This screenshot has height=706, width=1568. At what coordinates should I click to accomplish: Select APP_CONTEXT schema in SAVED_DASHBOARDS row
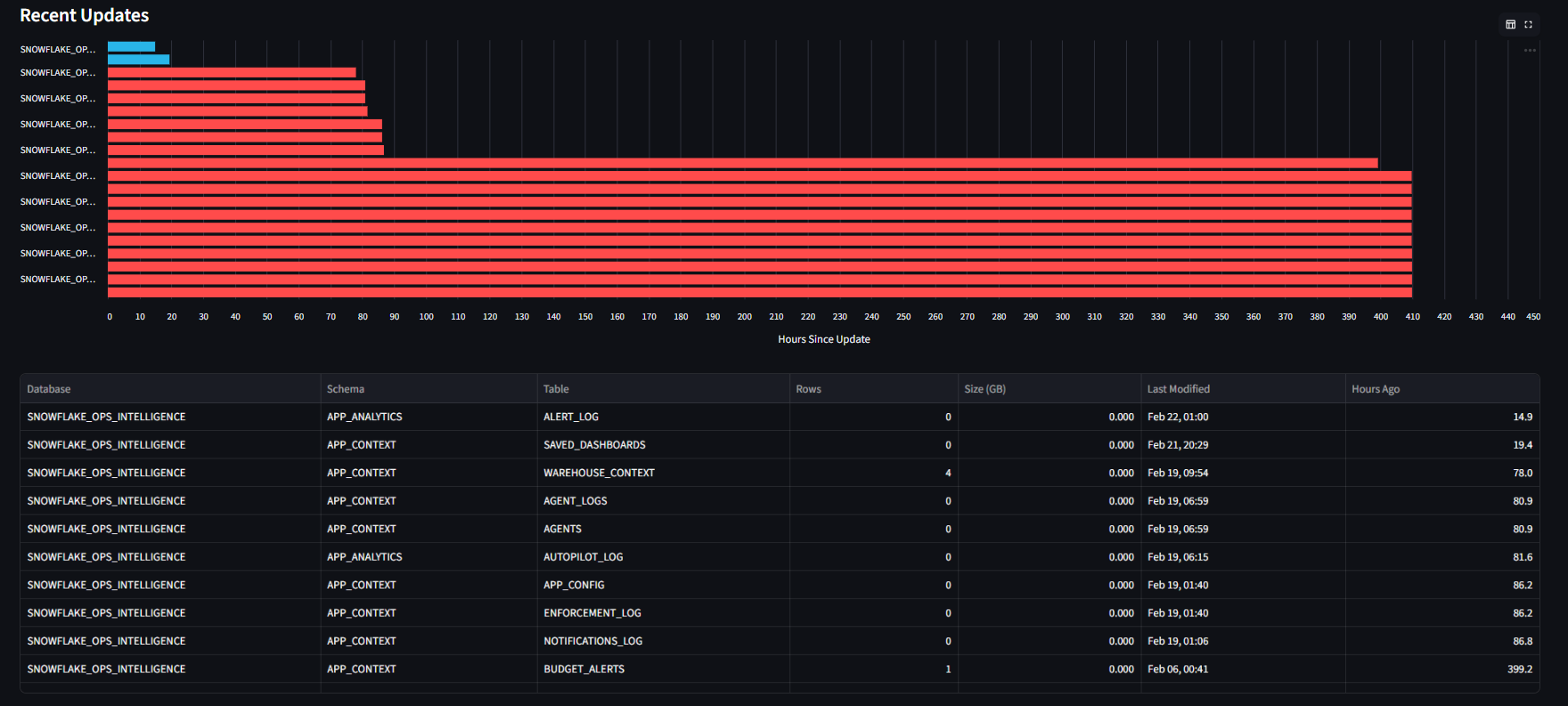click(x=429, y=445)
